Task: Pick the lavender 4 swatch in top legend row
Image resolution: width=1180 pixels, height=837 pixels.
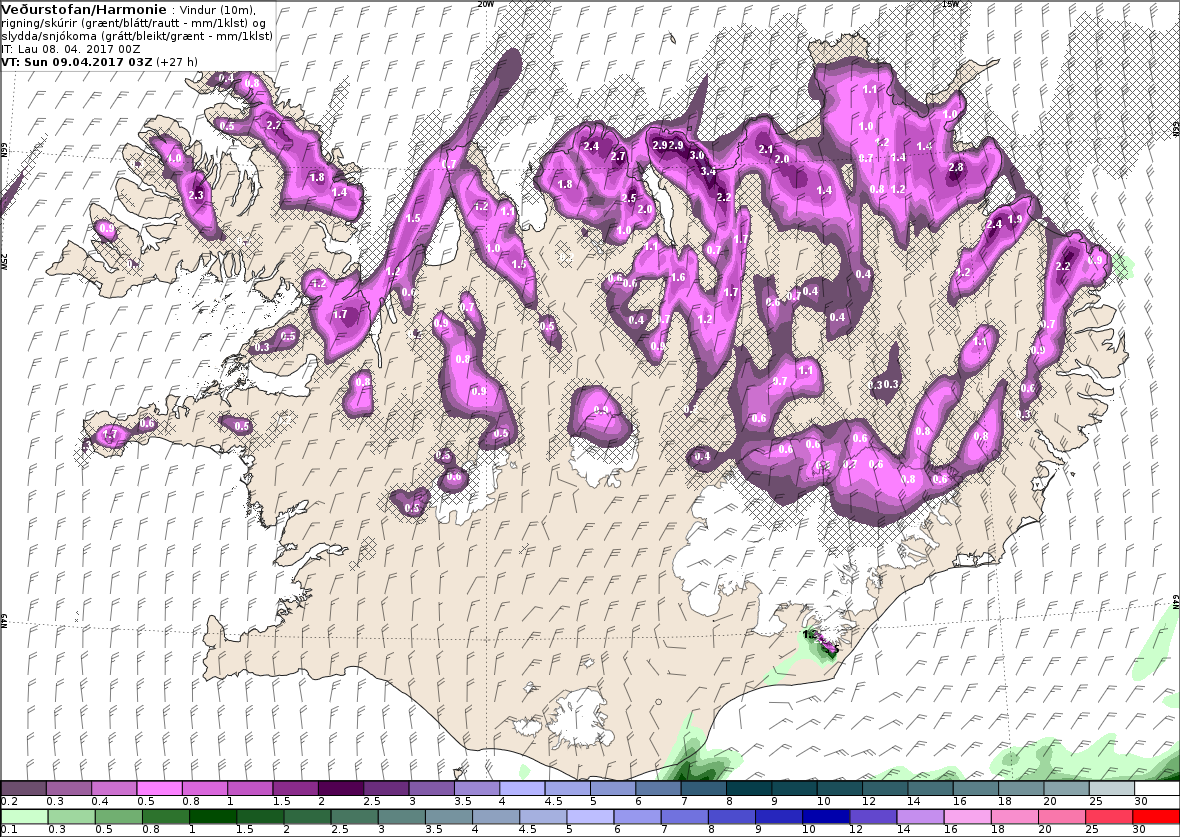Action: 522,788
